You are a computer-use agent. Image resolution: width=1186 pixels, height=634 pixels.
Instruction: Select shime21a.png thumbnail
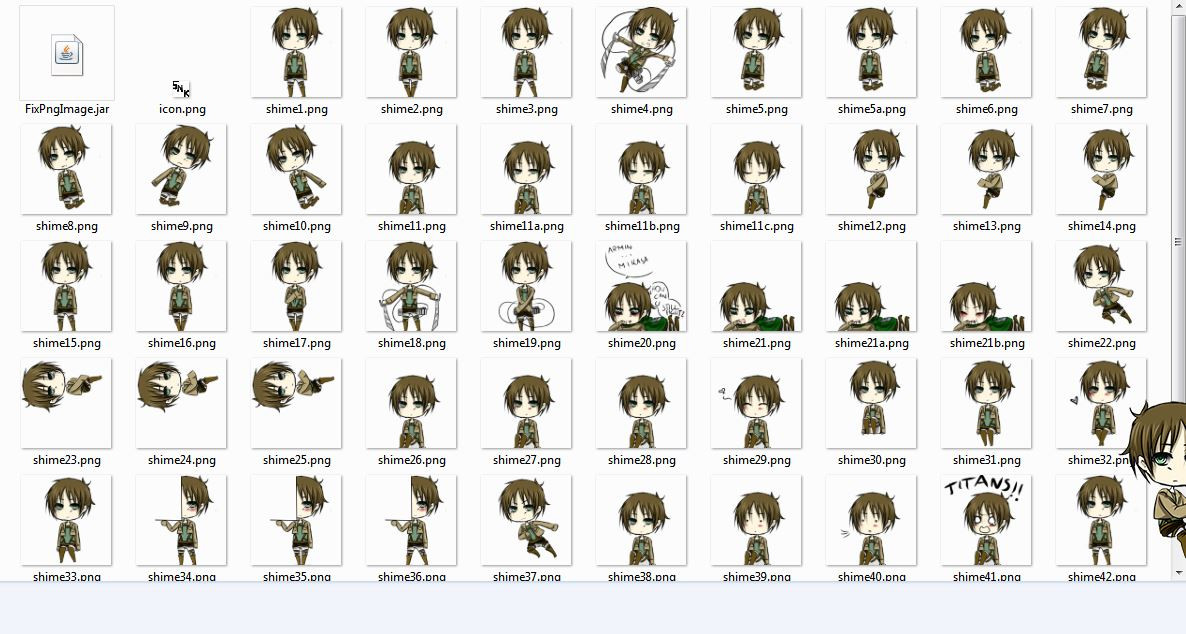coord(871,287)
